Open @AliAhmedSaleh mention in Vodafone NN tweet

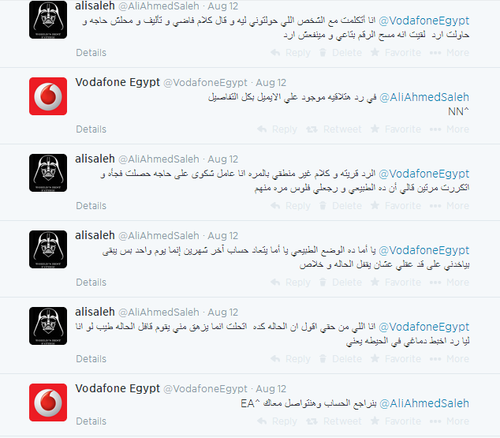(424, 97)
